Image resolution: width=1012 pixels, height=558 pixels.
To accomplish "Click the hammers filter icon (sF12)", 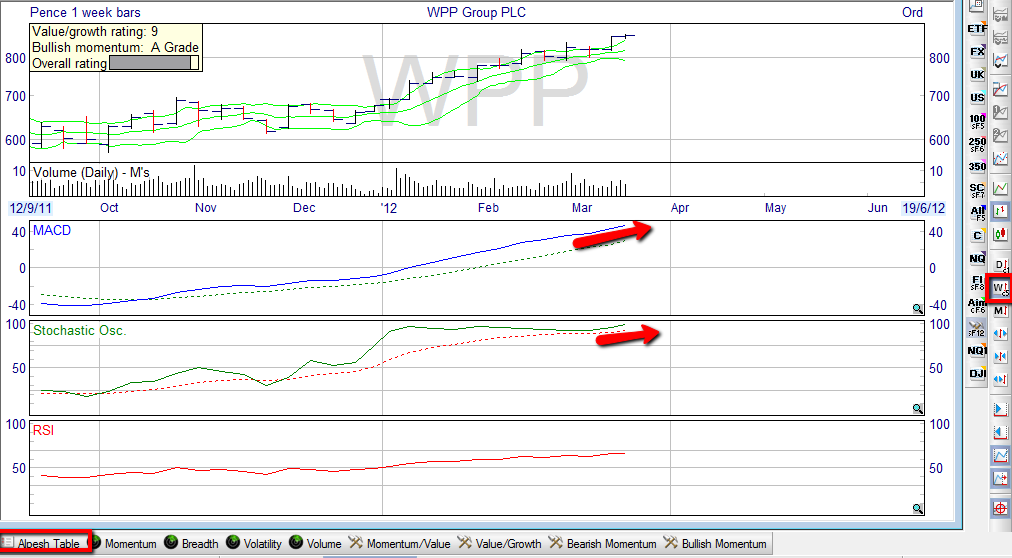I will coord(977,329).
